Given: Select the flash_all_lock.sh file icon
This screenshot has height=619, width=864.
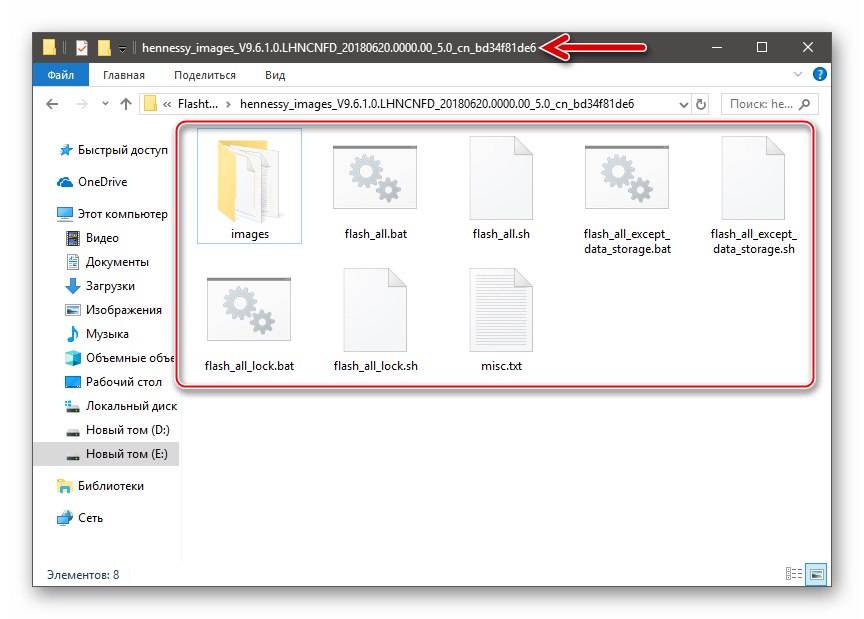Looking at the screenshot, I should pos(375,310).
